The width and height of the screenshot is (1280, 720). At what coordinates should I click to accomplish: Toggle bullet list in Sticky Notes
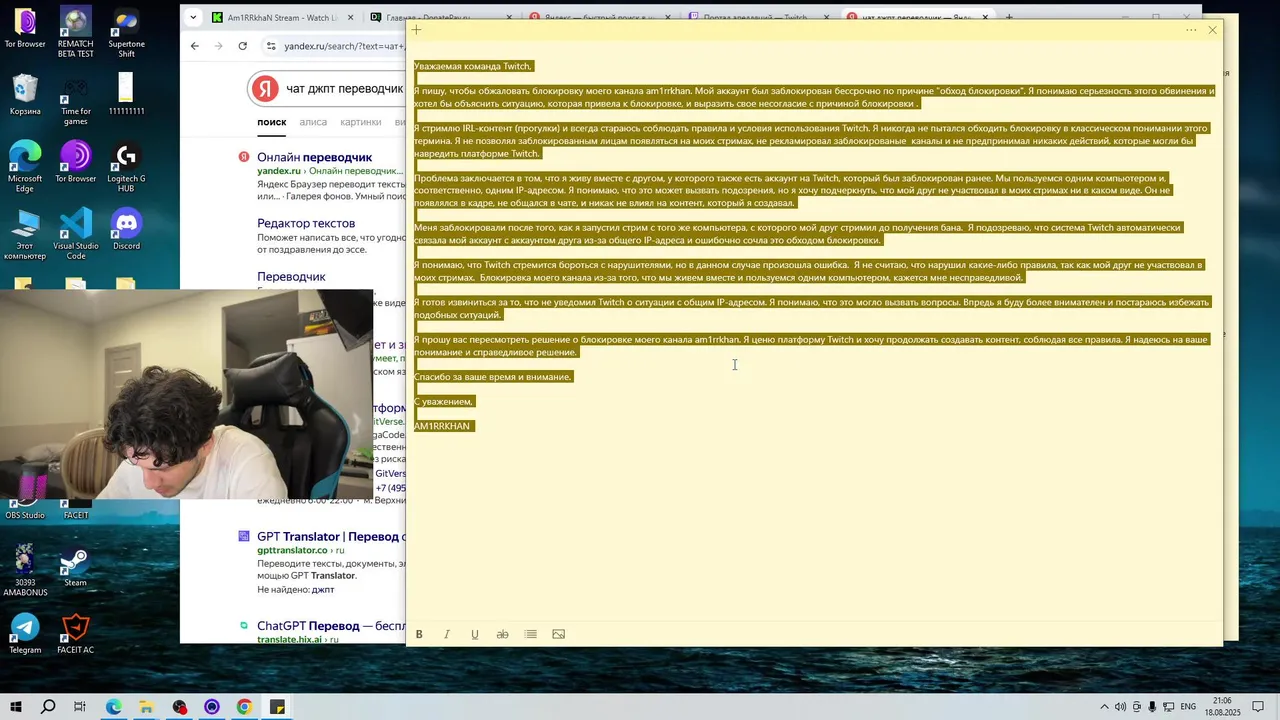point(531,634)
